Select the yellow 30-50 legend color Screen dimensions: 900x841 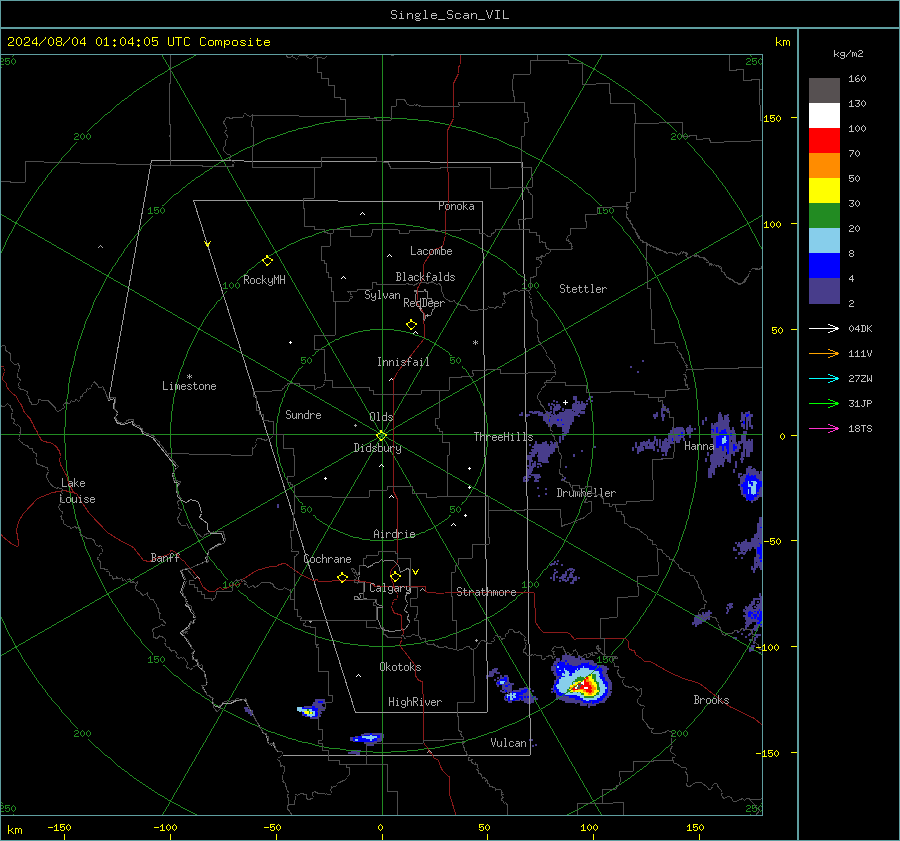pos(824,191)
